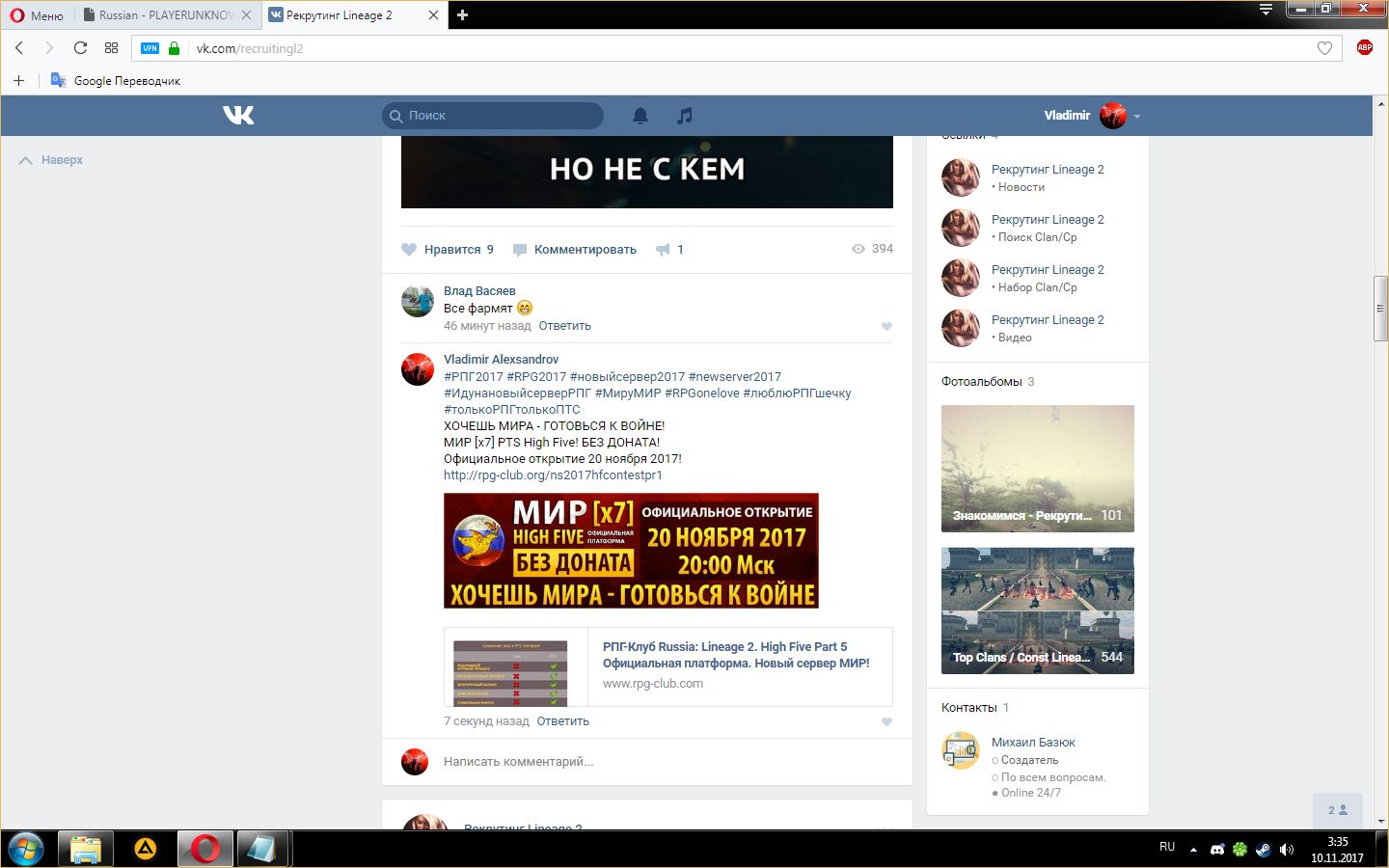Open File Explorer from taskbar

coord(86,850)
